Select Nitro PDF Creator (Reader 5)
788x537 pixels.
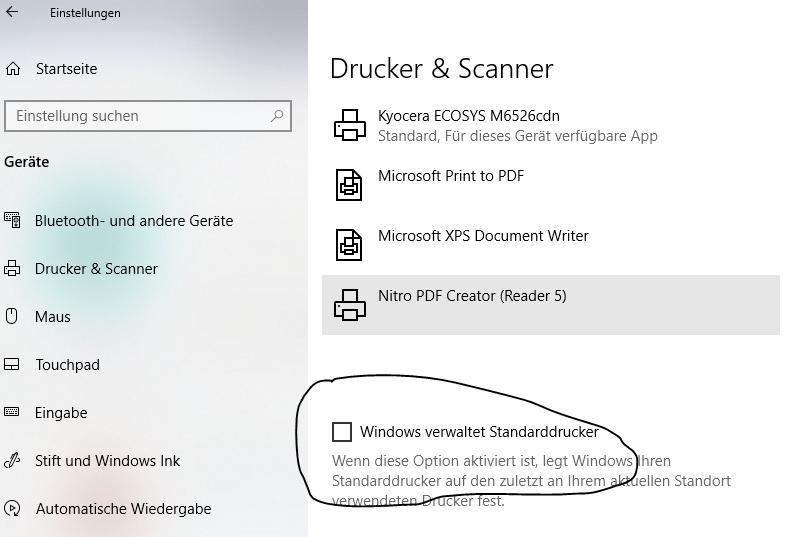(x=551, y=305)
